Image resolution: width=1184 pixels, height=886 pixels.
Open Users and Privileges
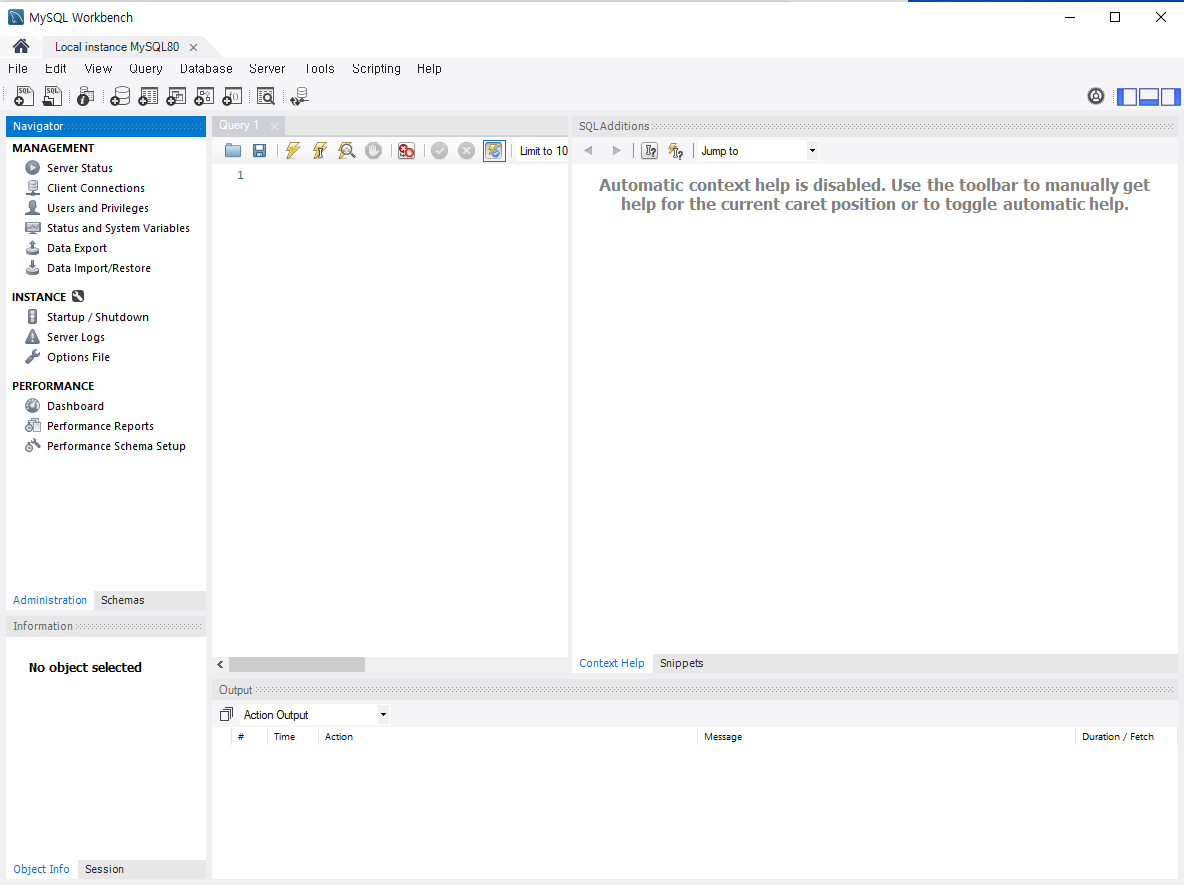point(98,208)
